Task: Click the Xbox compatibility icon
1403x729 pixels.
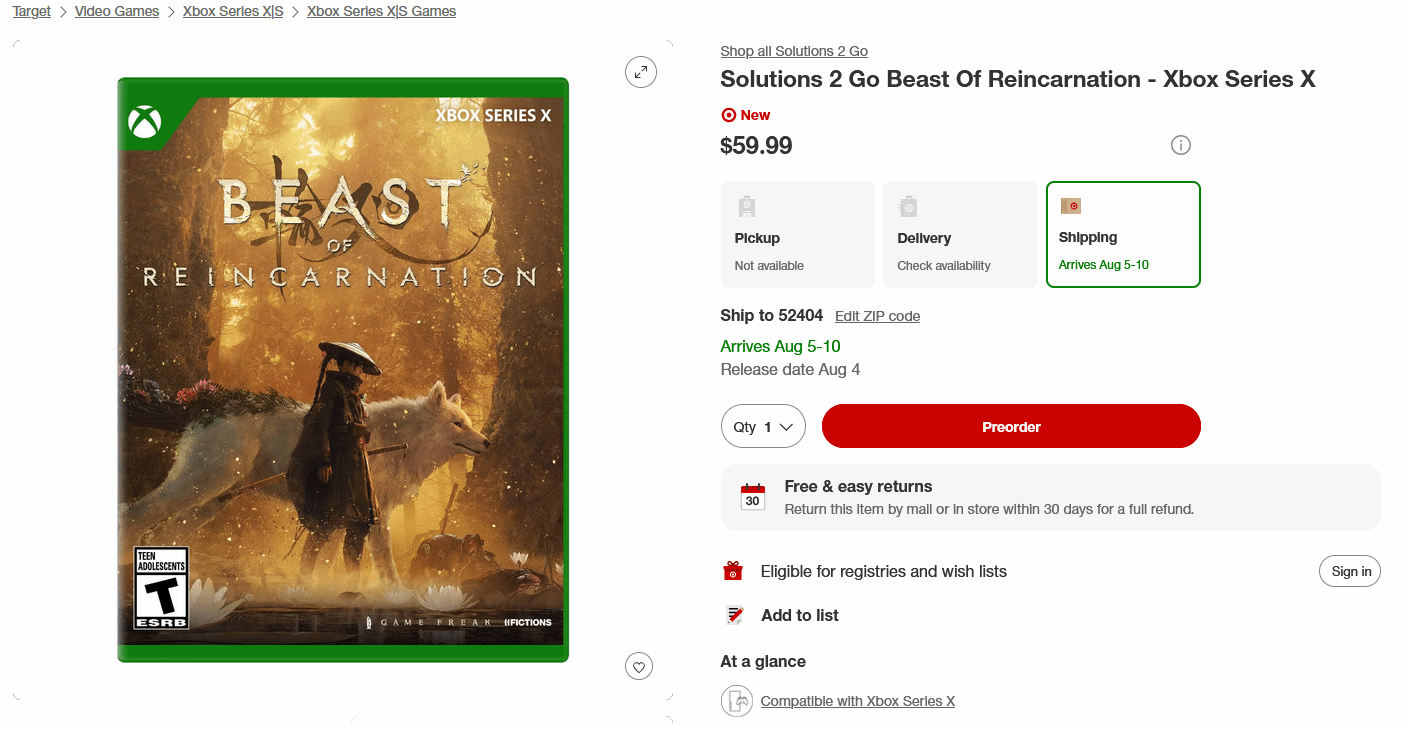Action: click(x=736, y=701)
